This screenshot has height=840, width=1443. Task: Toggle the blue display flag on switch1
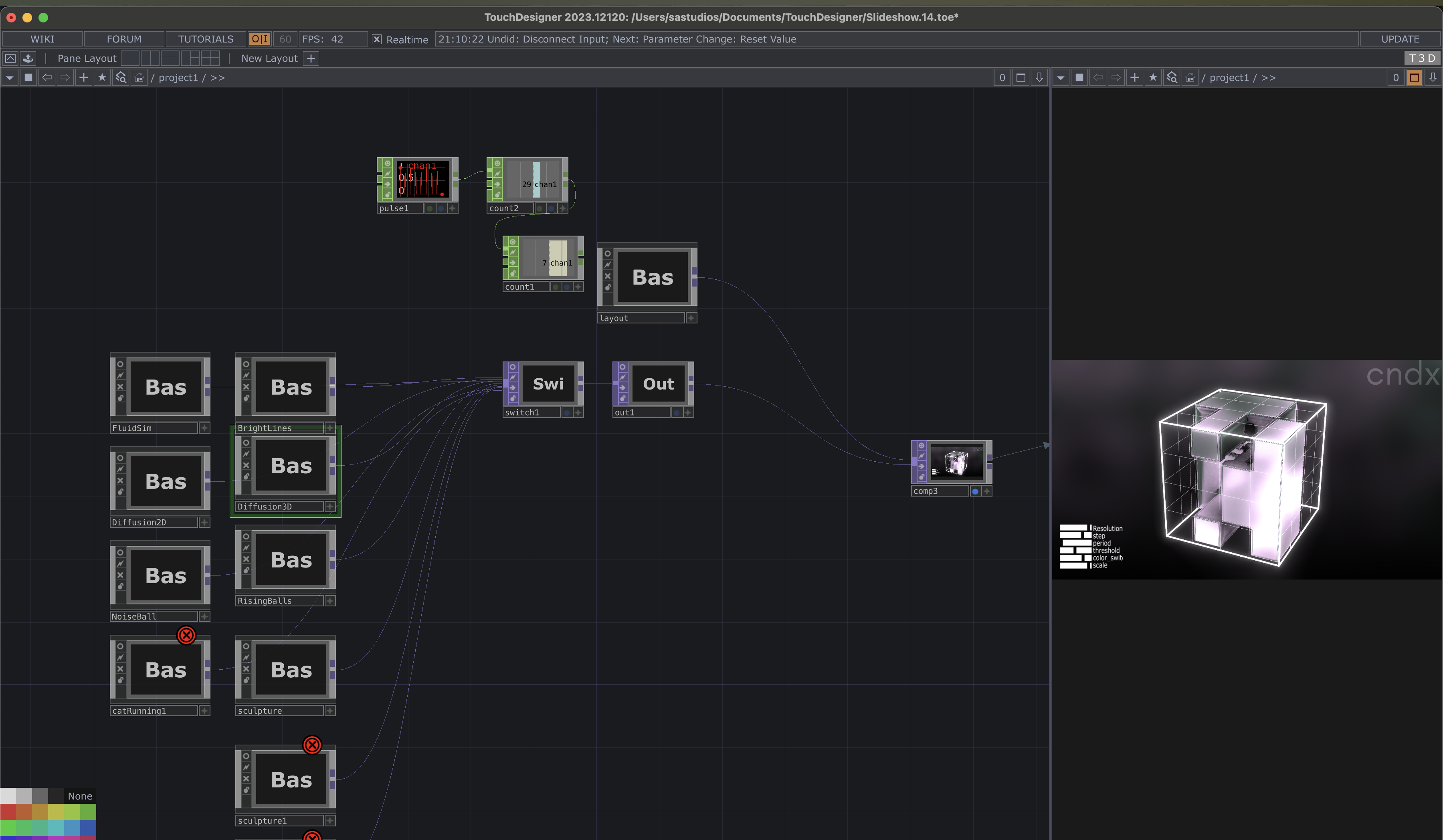click(x=567, y=413)
